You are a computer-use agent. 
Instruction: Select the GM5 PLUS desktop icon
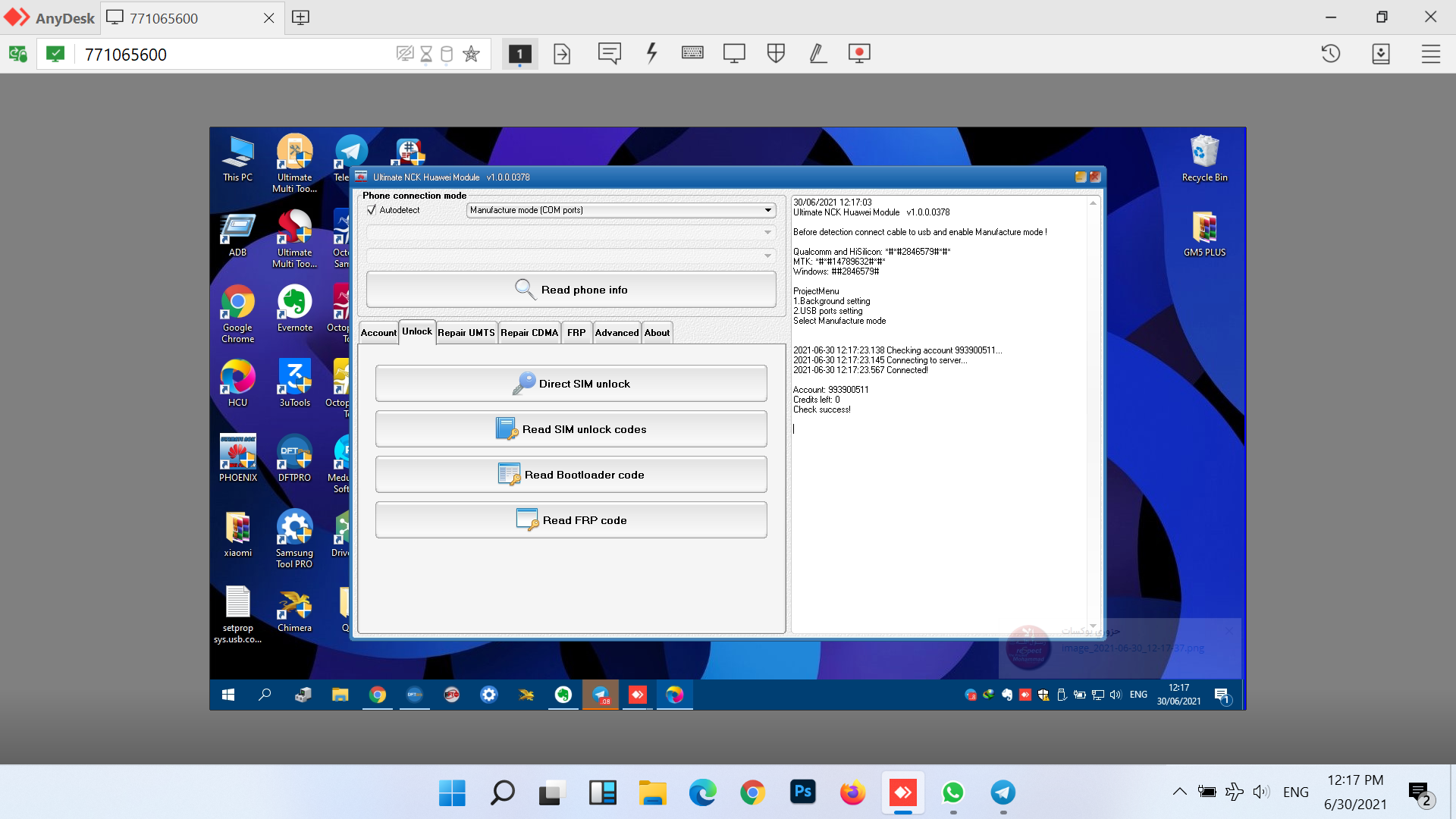pos(1204,234)
